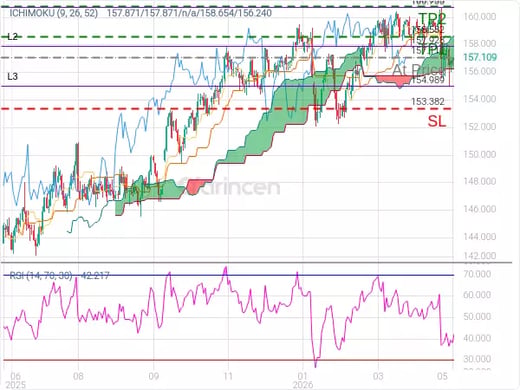Click the 152.000 price axis label
This screenshot has height=390, width=520.
480,127
